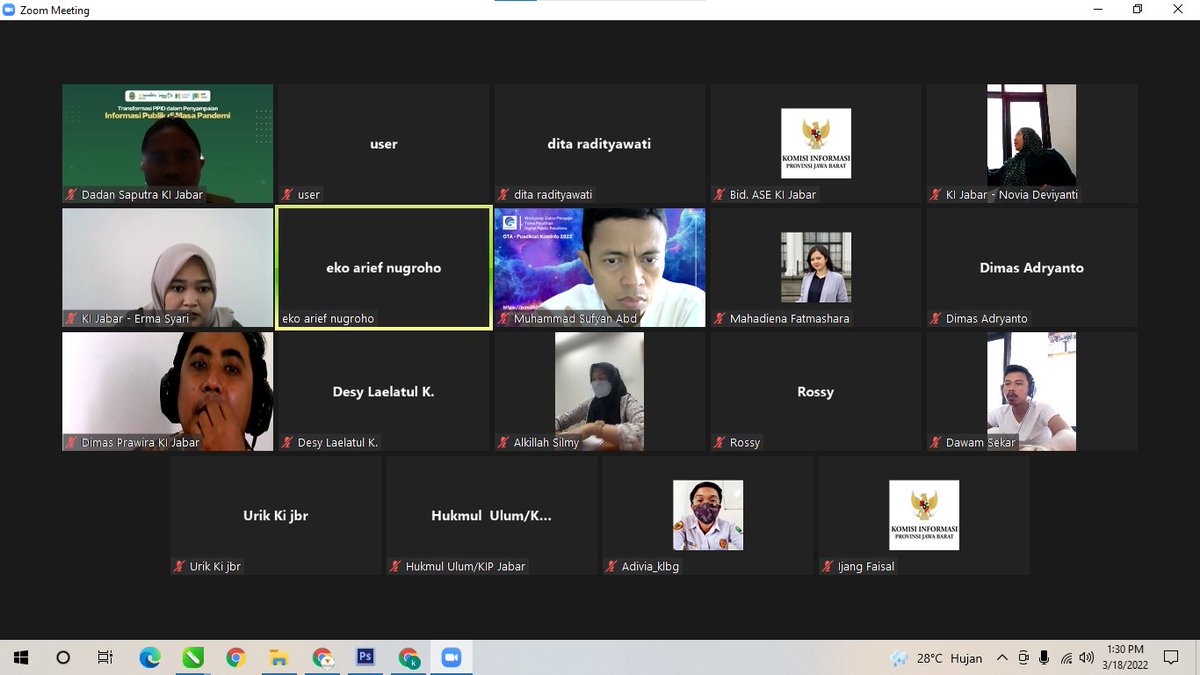The image size is (1200, 675).
Task: Select the muted mic icon beside Ijang Faisal
Action: tap(828, 567)
